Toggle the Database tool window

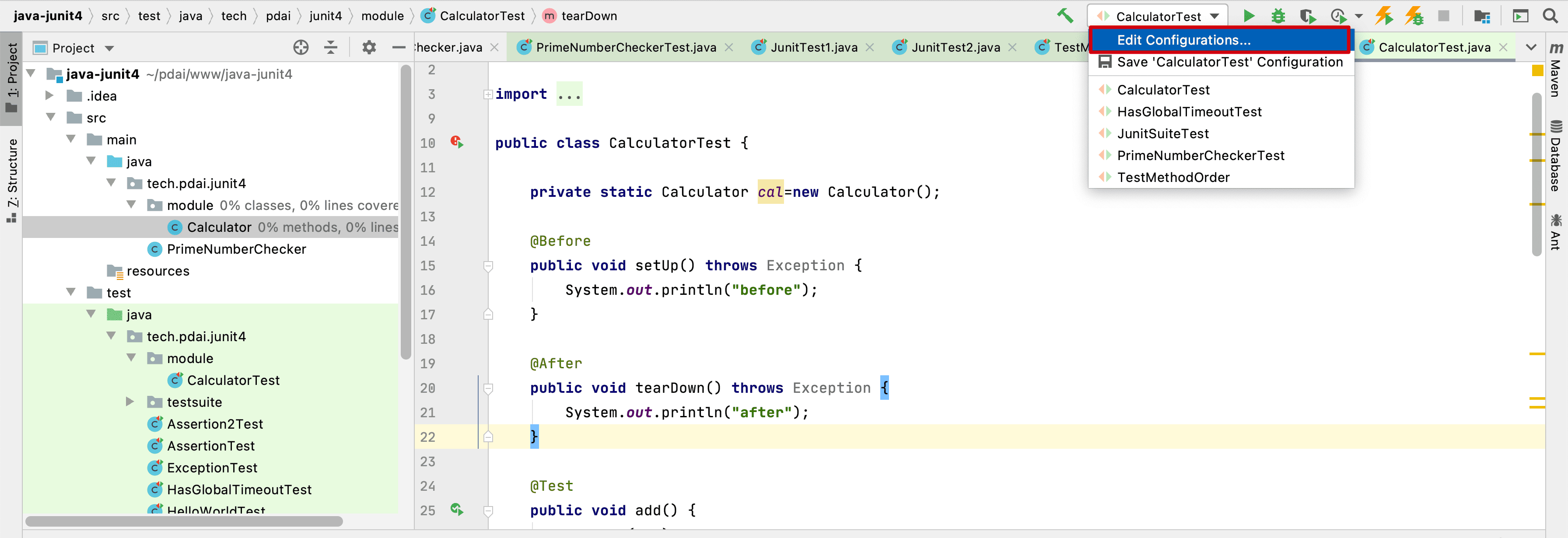1556,157
